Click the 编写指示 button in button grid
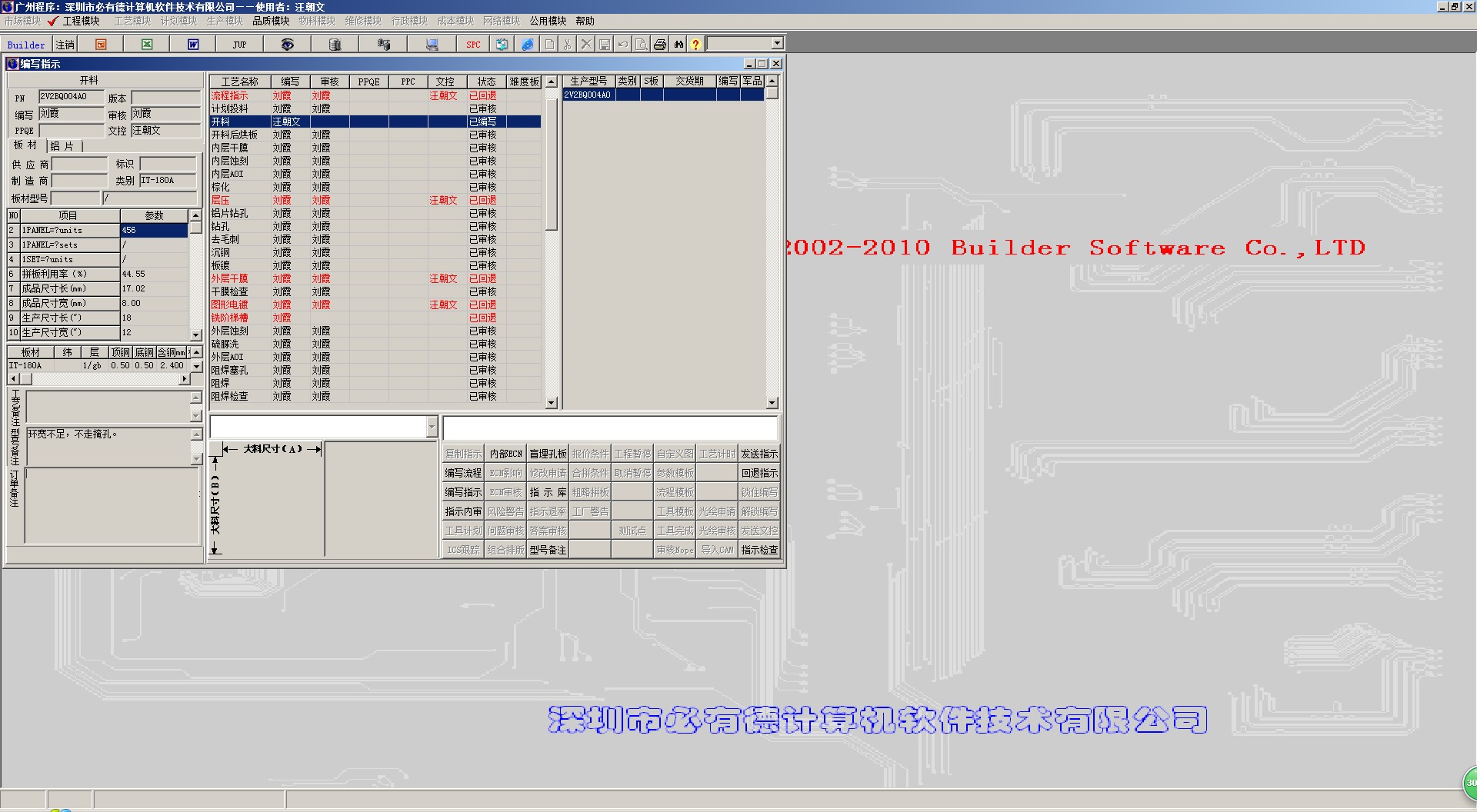The width and height of the screenshot is (1477, 812). (463, 492)
